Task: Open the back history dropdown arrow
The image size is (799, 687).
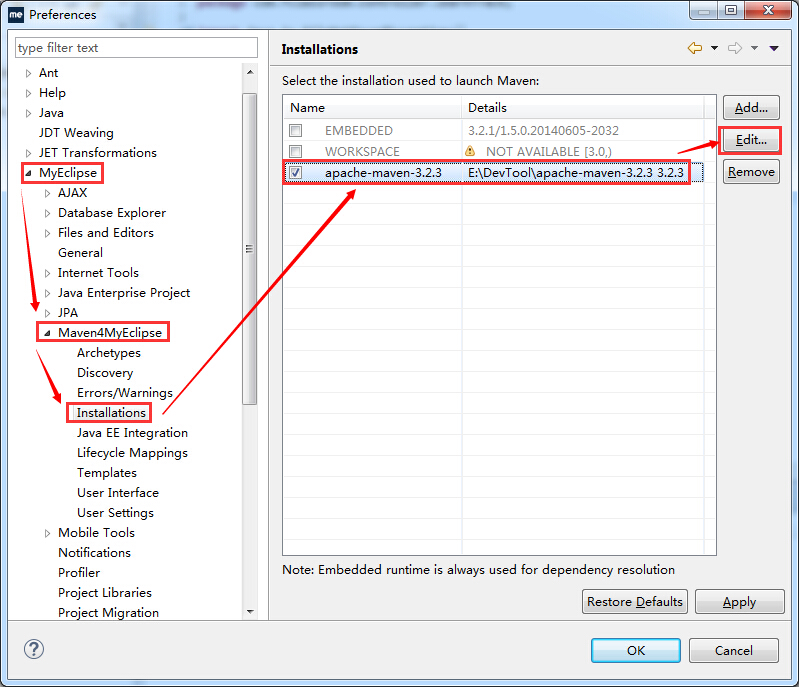Action: (714, 48)
